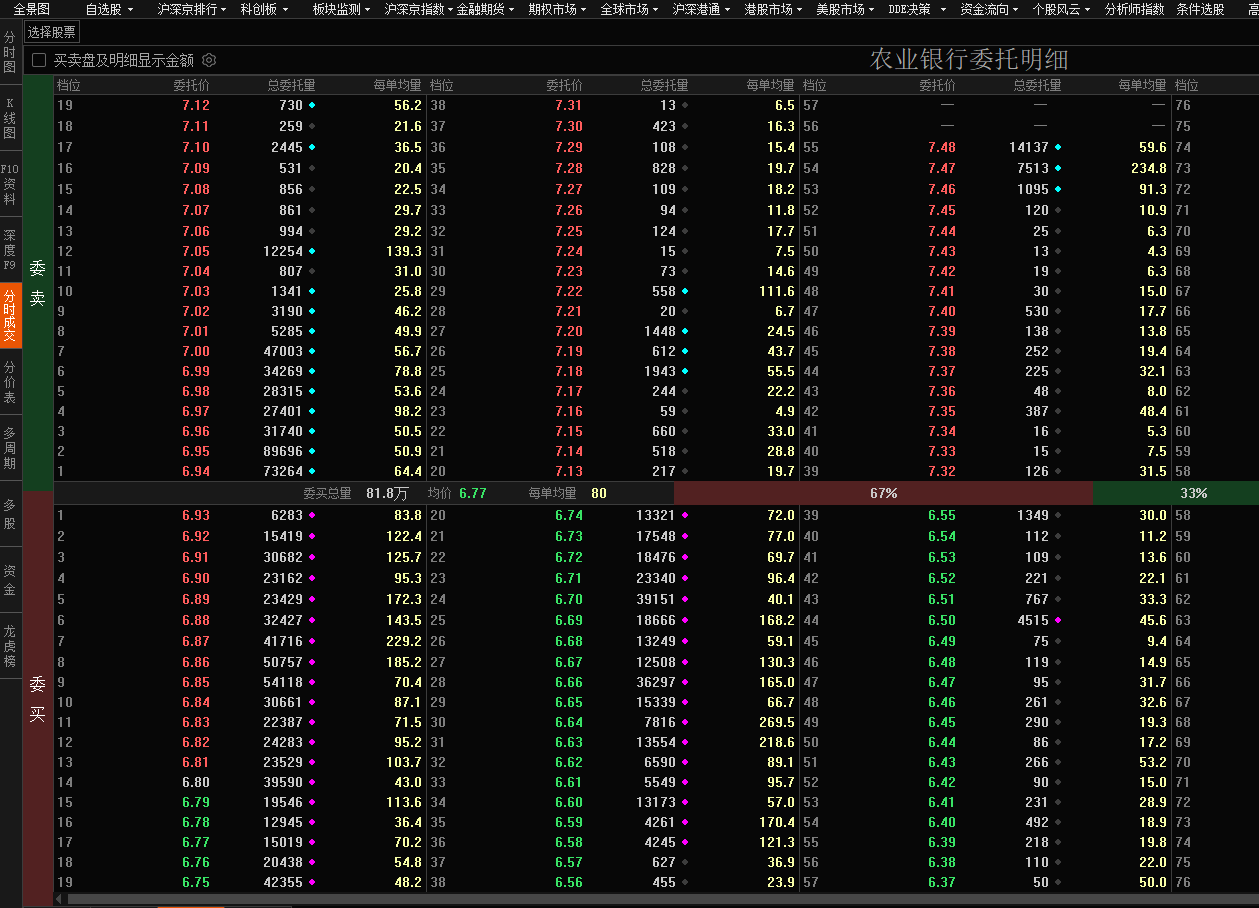Viewport: 1259px width, 908px height.
Task: Switch to the 分时图 sidebar tab
Action: click(10, 51)
